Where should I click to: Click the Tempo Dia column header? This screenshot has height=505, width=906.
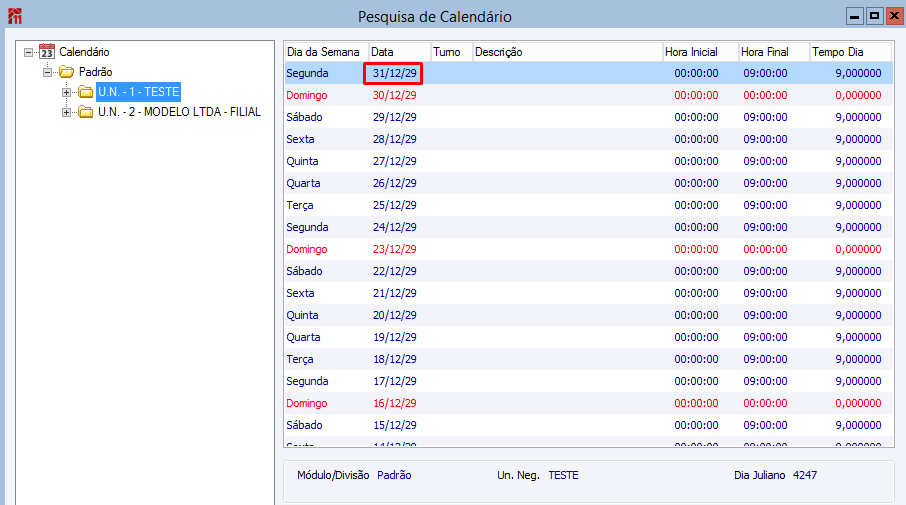(x=850, y=52)
